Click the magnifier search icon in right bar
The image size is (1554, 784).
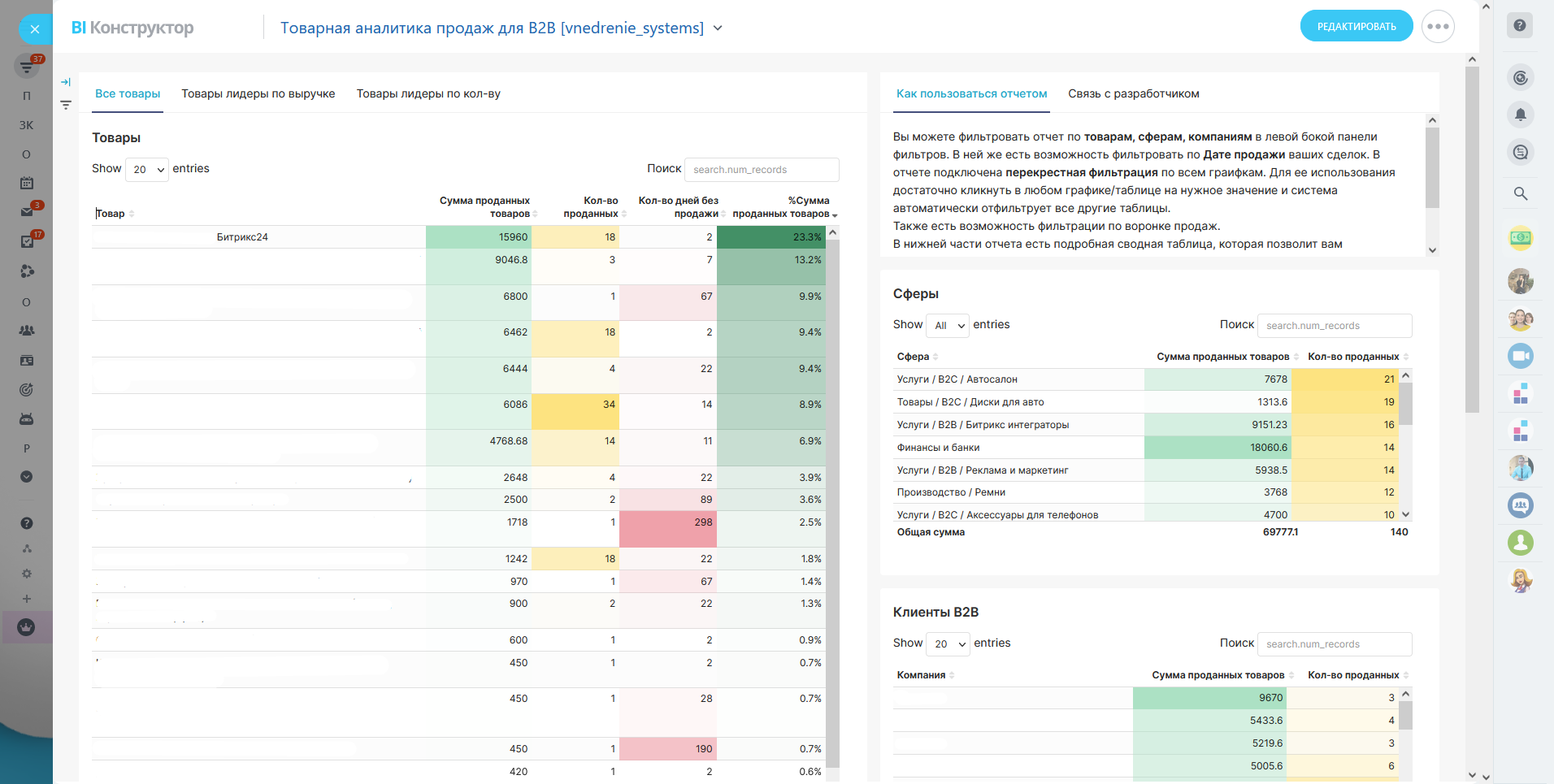1520,193
